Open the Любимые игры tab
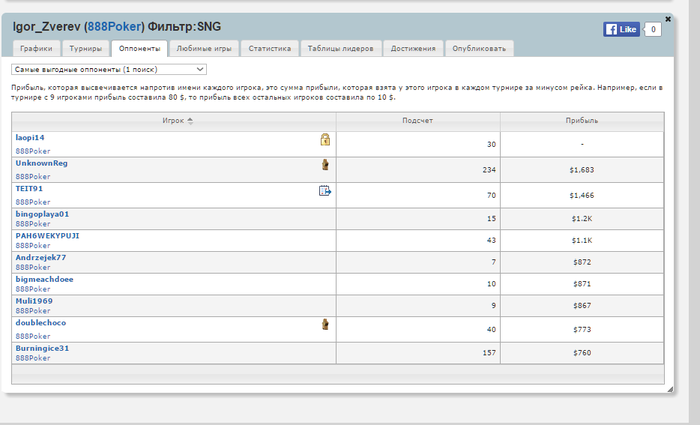Screen dimensions: 700x425 click(204, 48)
